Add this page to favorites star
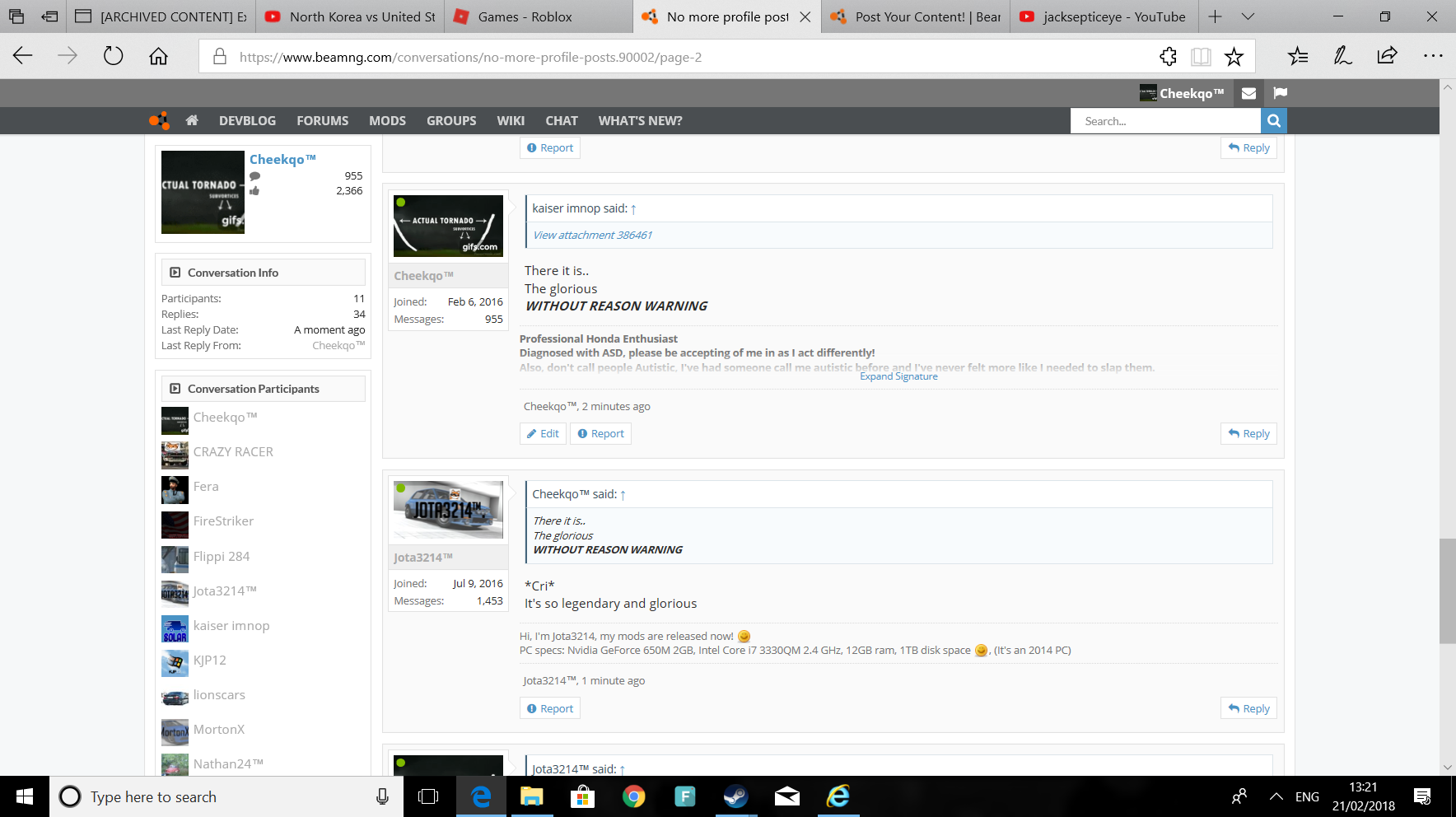Image resolution: width=1456 pixels, height=817 pixels. [x=1234, y=57]
